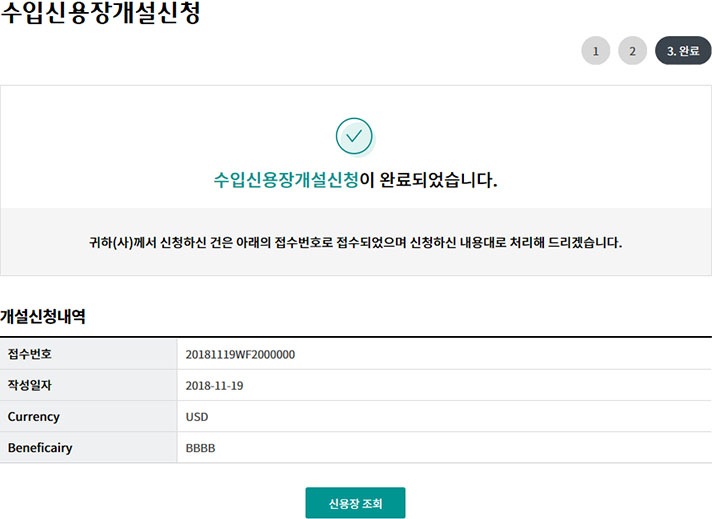This screenshot has width=712, height=519.
Task: Click the green 수입신용장개설신청 text in message
Action: tap(286, 181)
